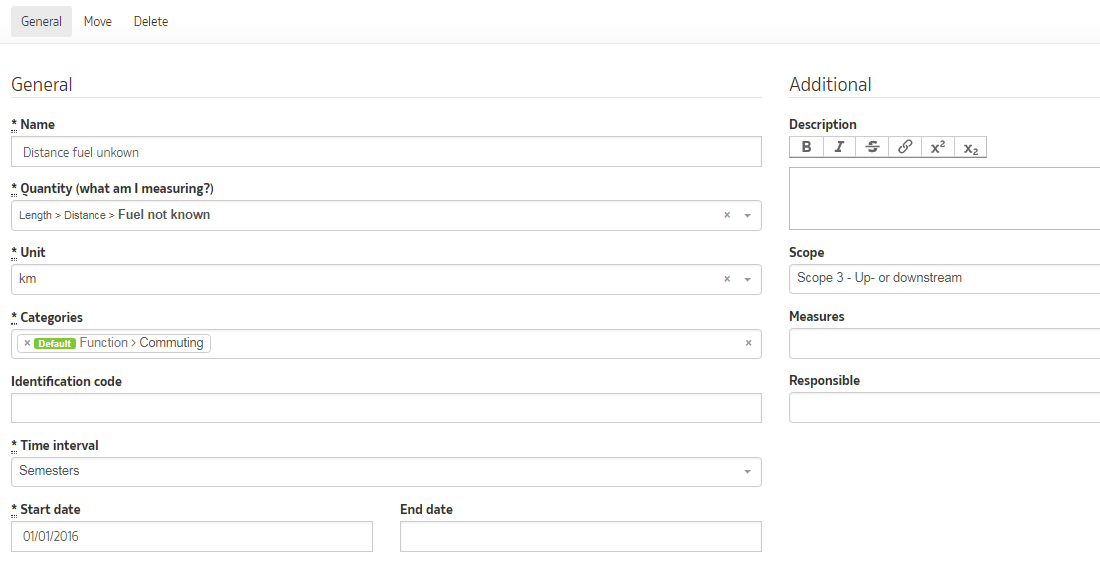Open the Delete tab
1100x572 pixels.
(x=151, y=22)
